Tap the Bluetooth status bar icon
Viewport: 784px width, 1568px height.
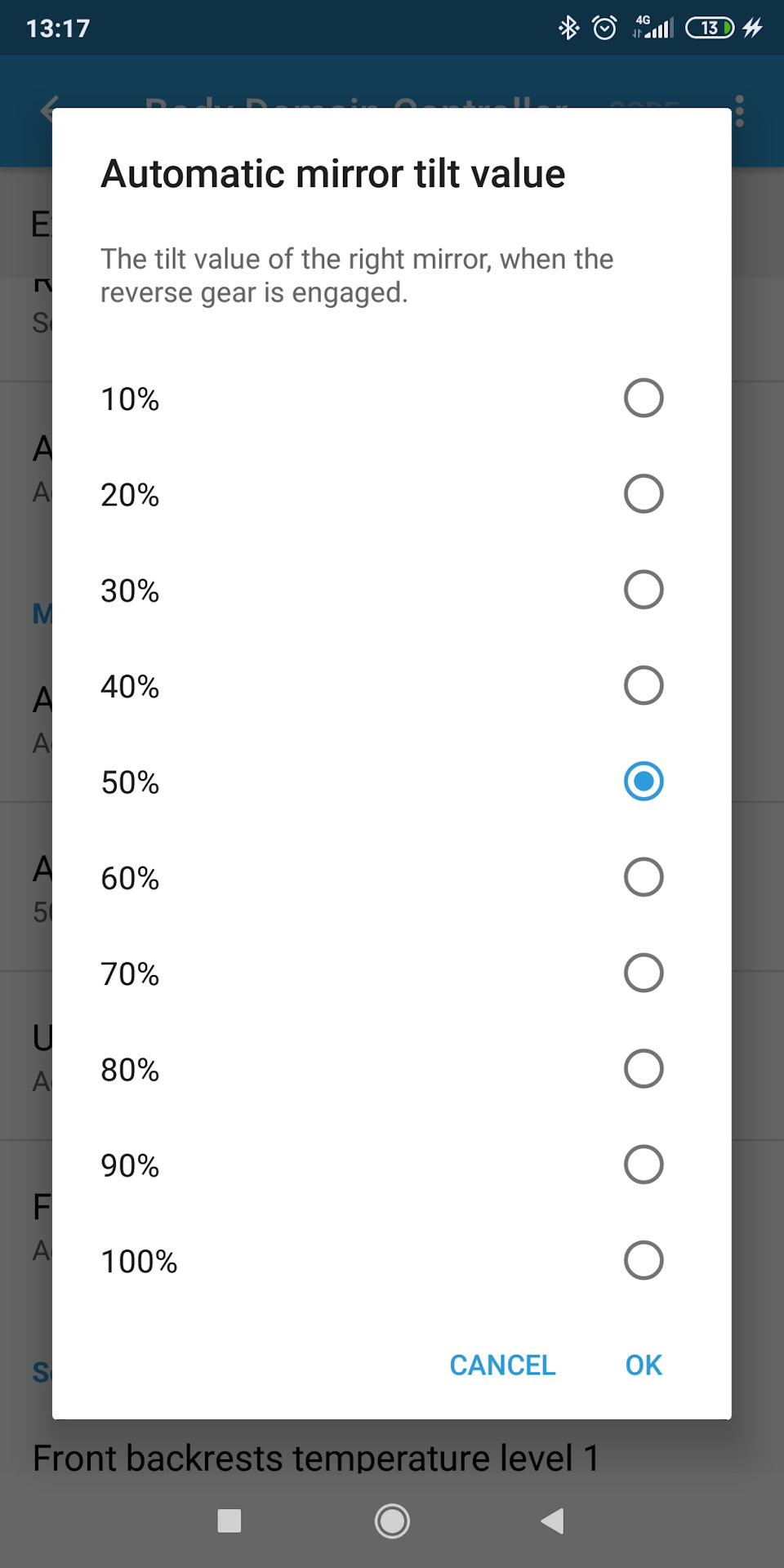click(x=568, y=29)
